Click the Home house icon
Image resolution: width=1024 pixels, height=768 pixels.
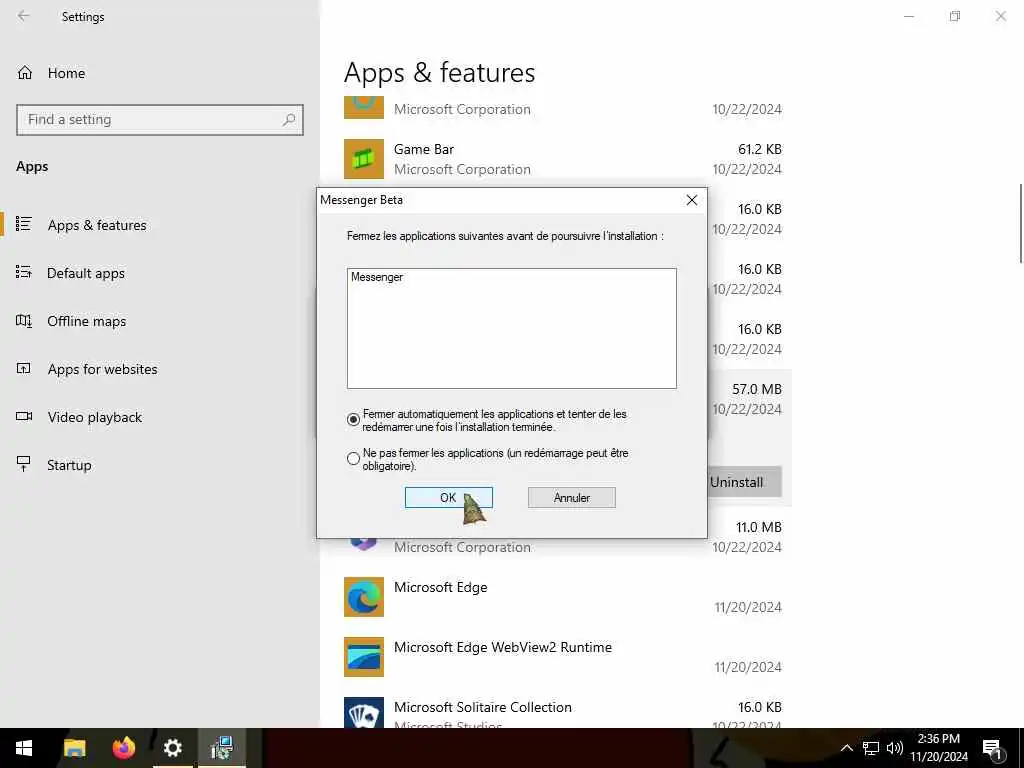[x=25, y=73]
